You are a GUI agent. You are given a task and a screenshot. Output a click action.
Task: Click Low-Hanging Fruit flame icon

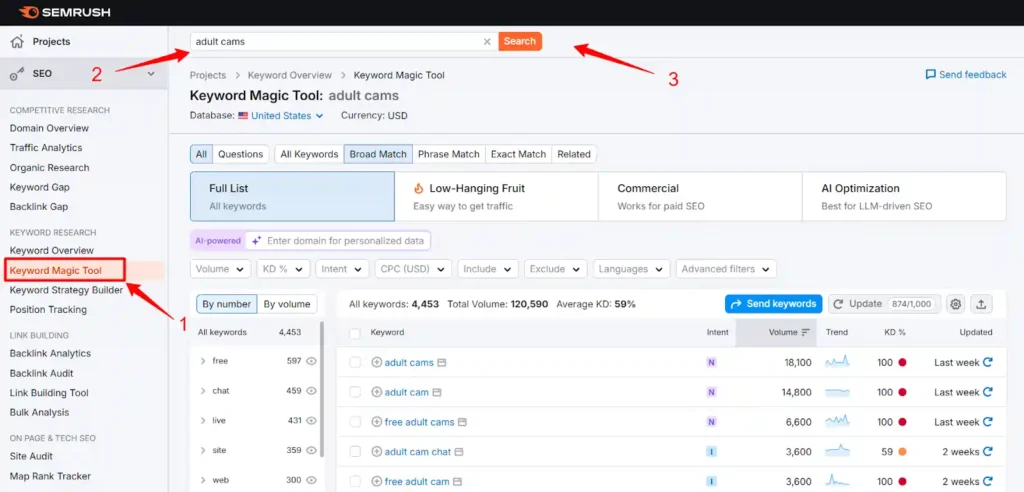pos(419,188)
